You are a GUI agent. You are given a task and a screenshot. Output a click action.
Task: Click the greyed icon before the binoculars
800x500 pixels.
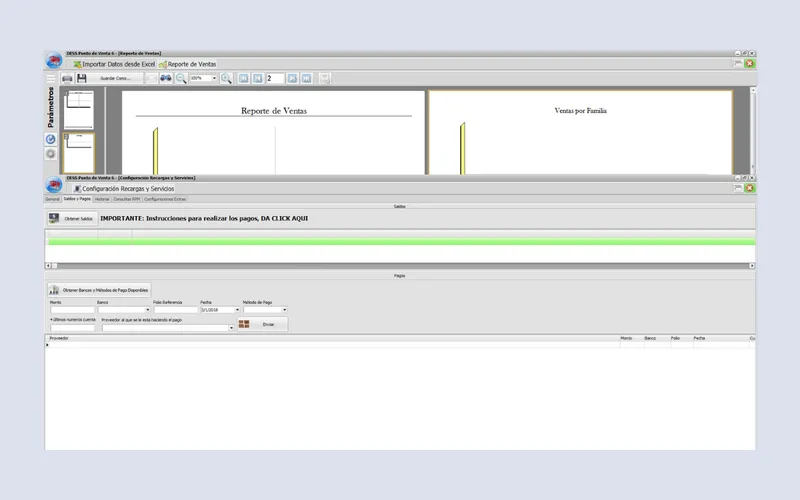tap(152, 78)
